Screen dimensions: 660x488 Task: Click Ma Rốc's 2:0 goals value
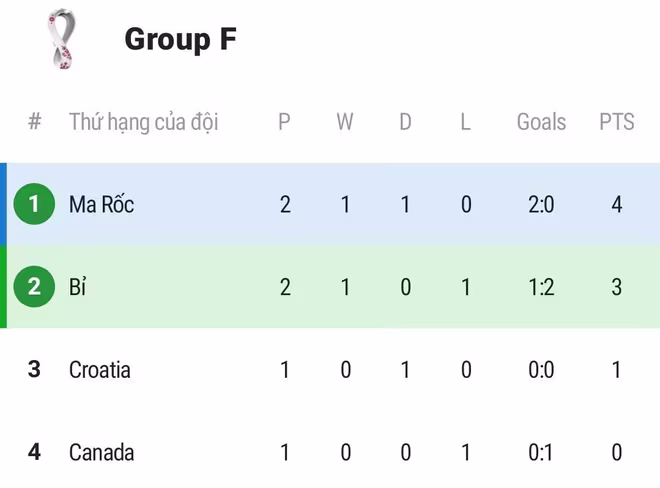[x=541, y=205]
